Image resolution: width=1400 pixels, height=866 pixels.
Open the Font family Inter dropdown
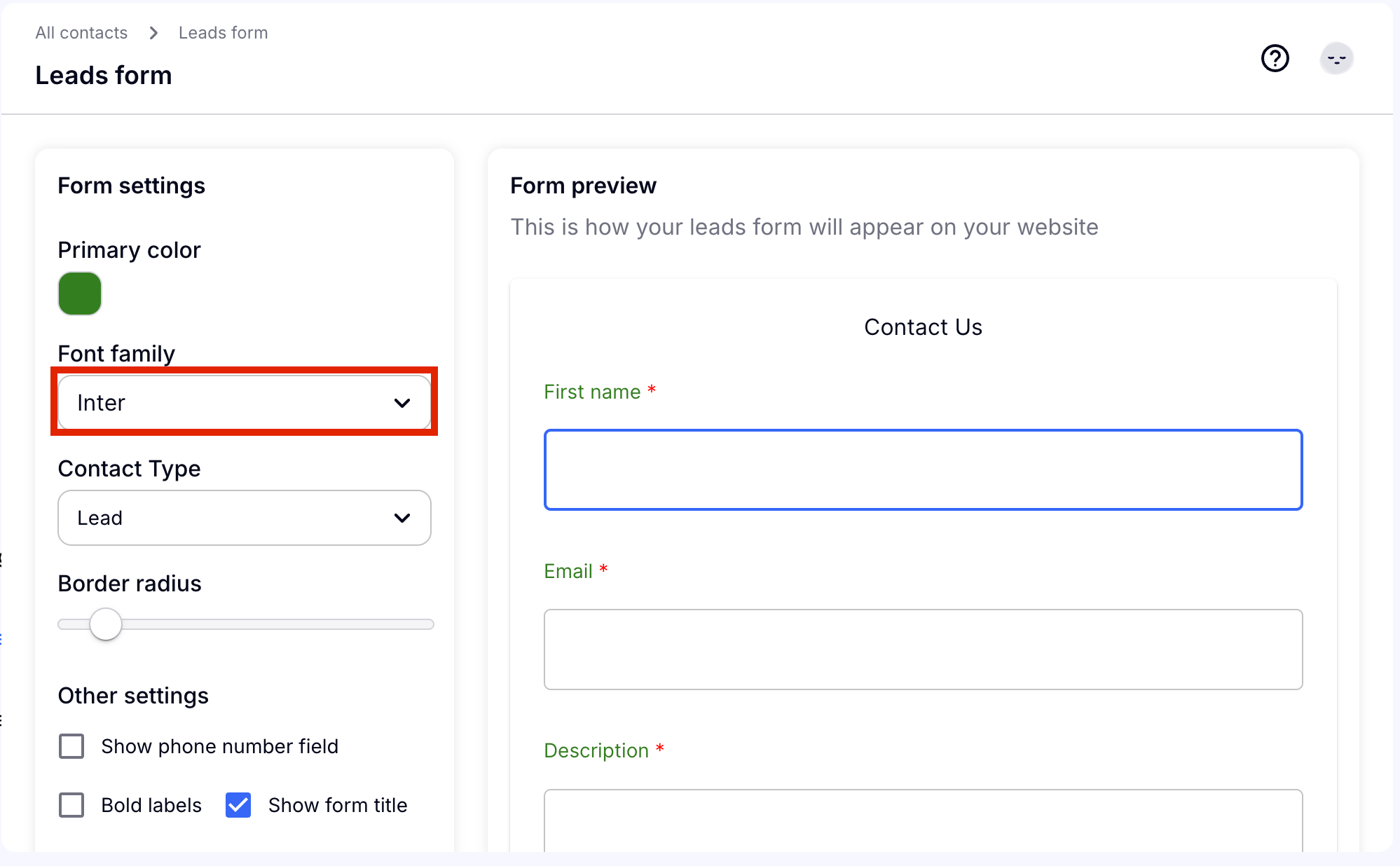point(231,403)
